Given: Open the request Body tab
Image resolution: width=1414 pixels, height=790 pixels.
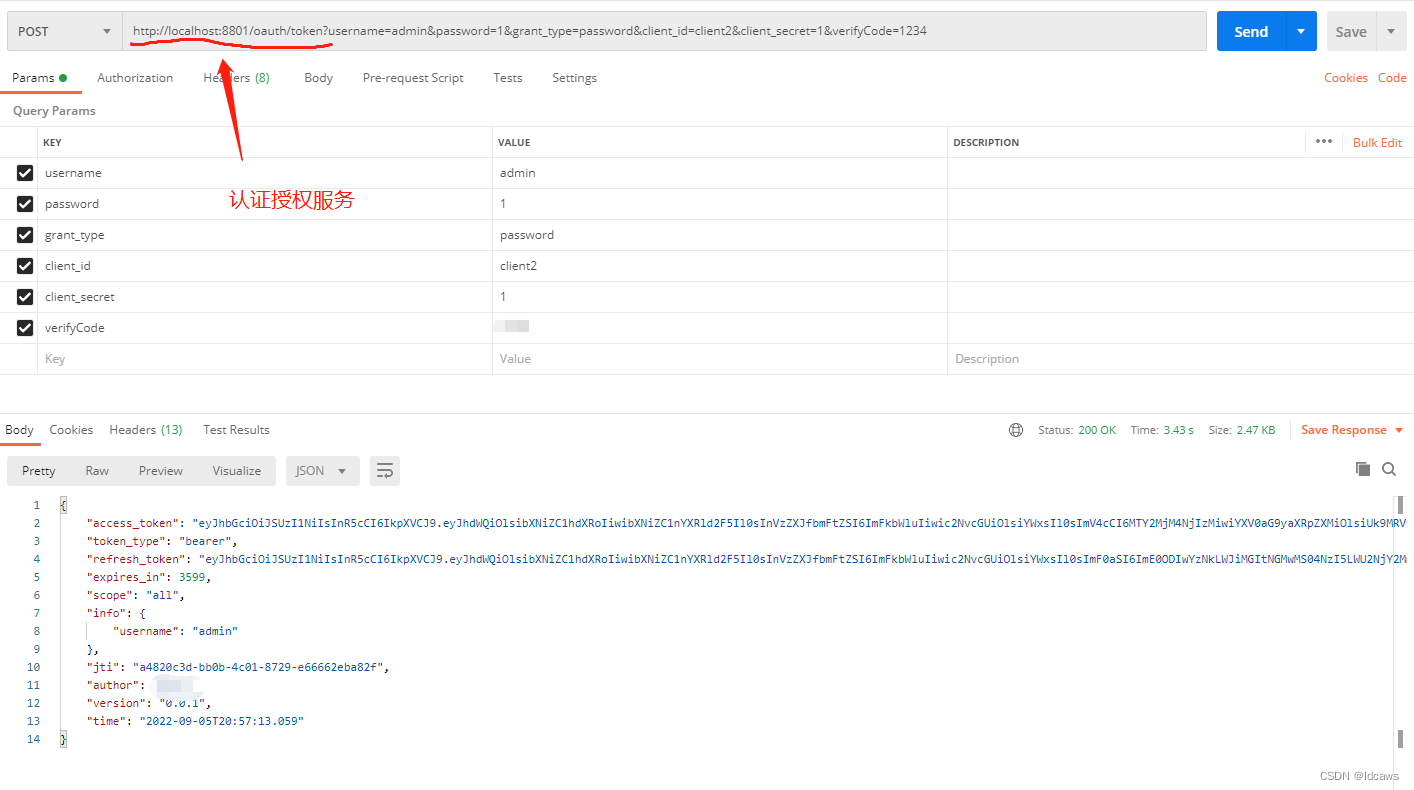Looking at the screenshot, I should click(318, 78).
